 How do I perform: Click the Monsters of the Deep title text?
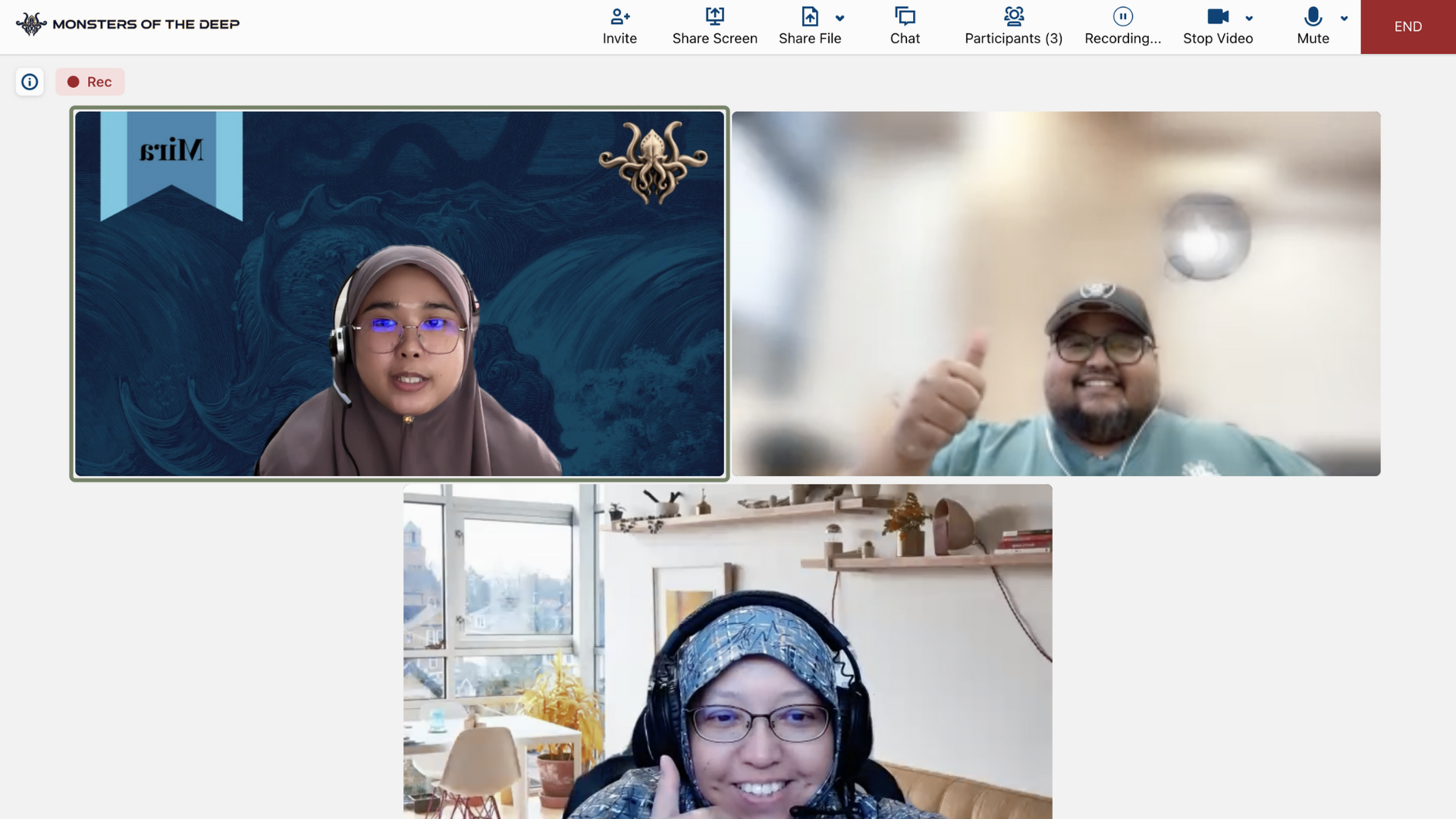[146, 24]
